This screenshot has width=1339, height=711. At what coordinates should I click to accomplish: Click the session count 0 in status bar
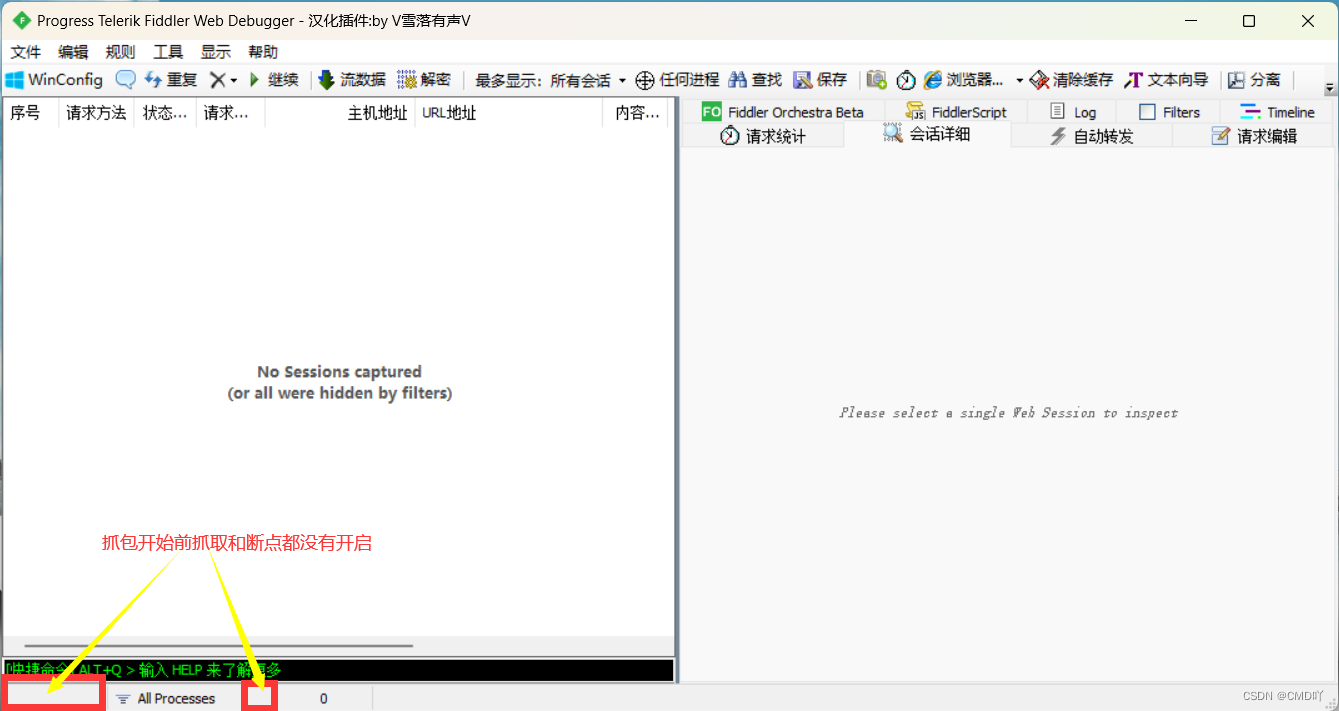coord(323,698)
